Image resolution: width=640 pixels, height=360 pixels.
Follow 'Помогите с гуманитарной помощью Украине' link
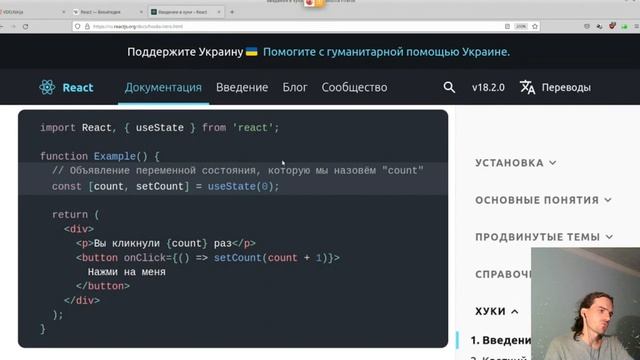pyautogui.click(x=386, y=52)
